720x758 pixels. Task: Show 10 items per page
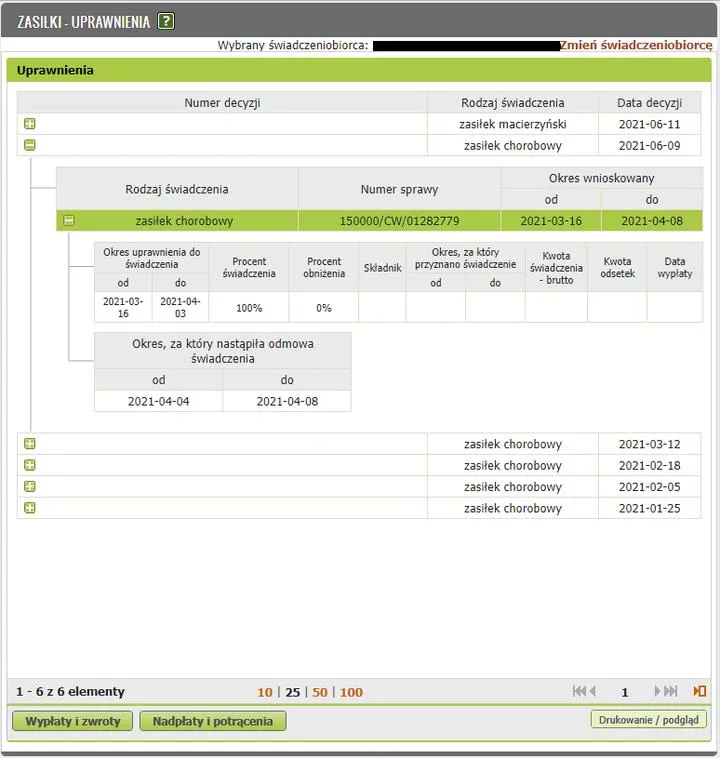pyautogui.click(x=264, y=692)
